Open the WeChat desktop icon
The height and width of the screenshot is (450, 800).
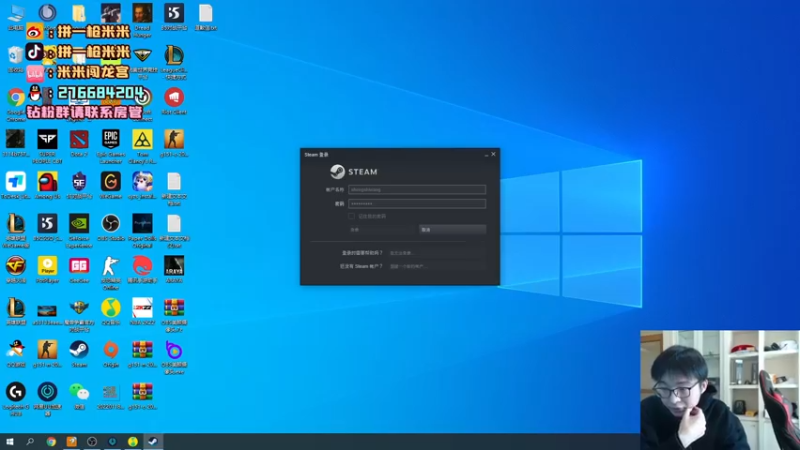[x=79, y=392]
